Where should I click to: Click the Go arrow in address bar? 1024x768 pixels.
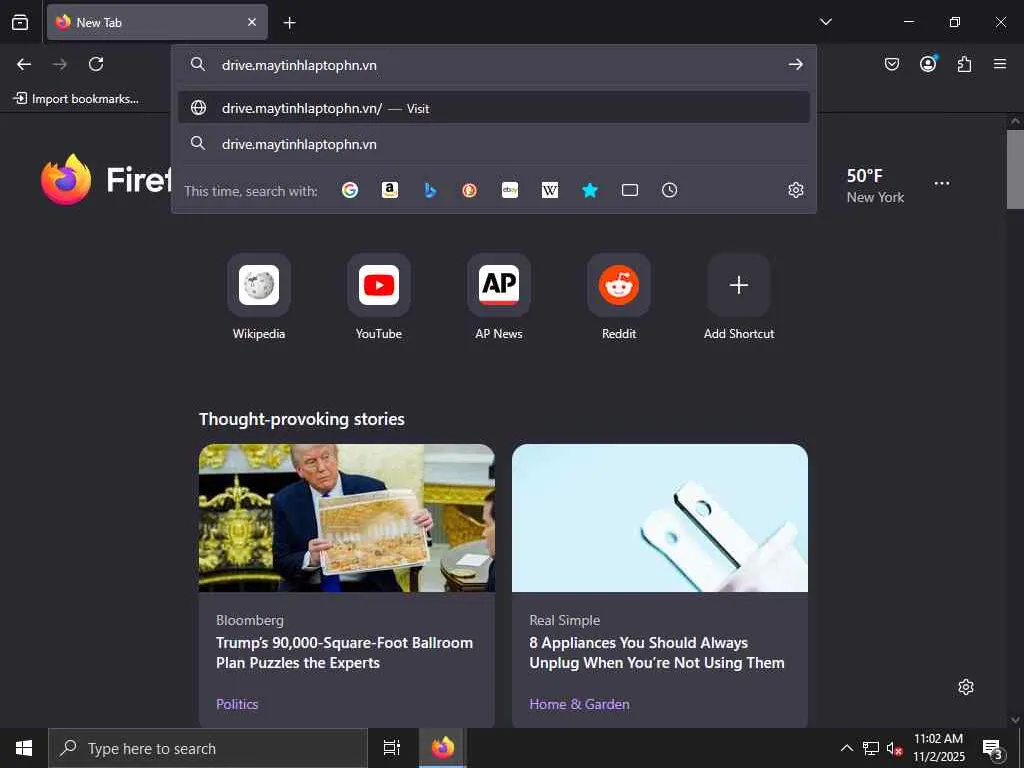(795, 64)
